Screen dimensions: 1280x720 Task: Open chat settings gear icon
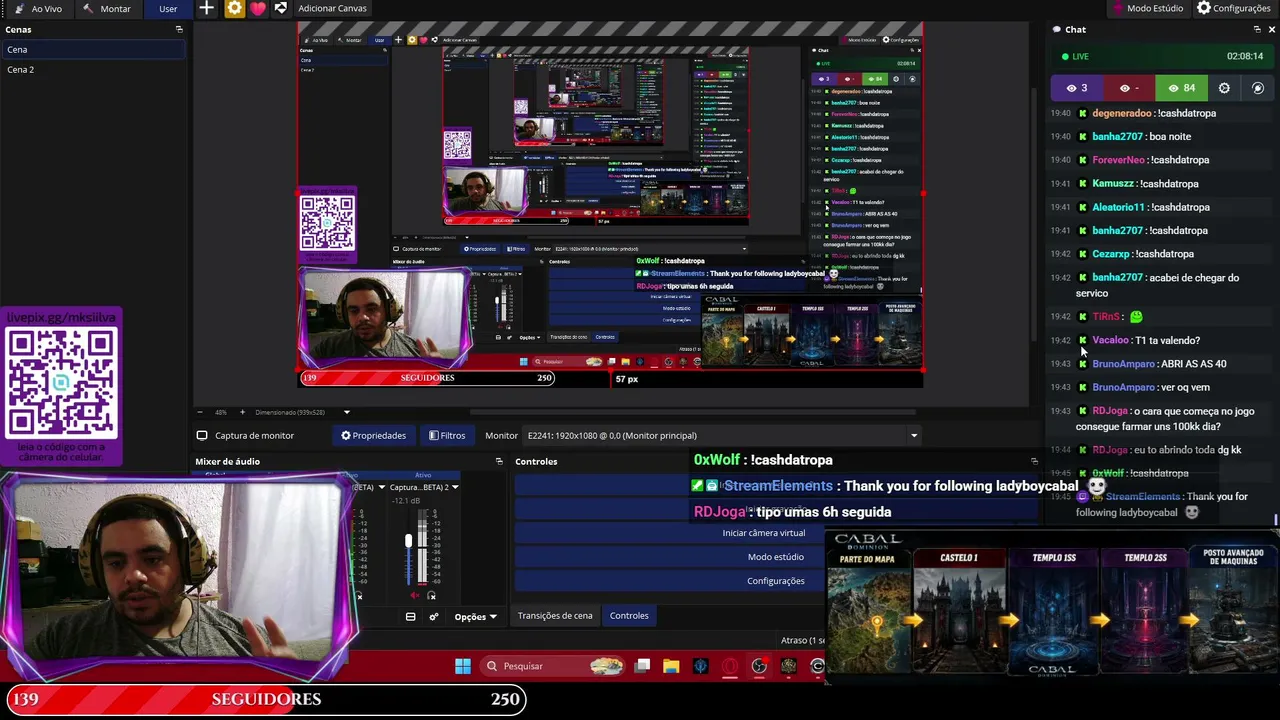click(x=1224, y=88)
